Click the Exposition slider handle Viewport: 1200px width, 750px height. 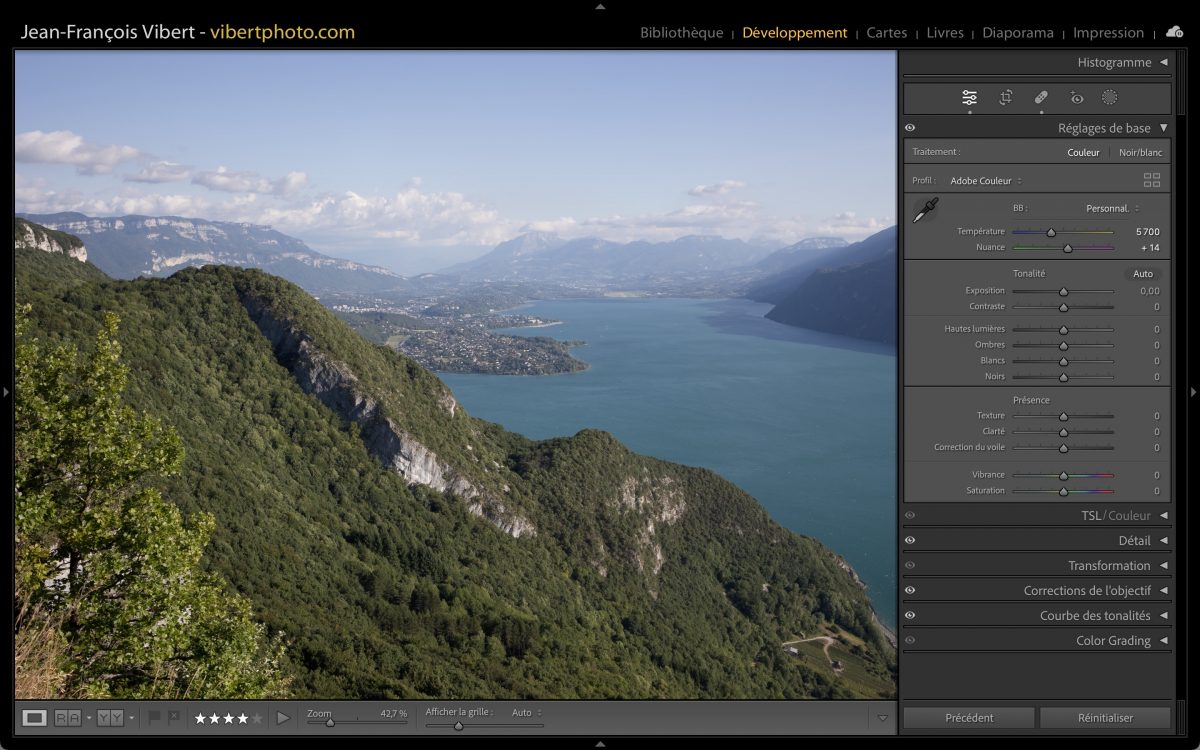coord(1063,291)
